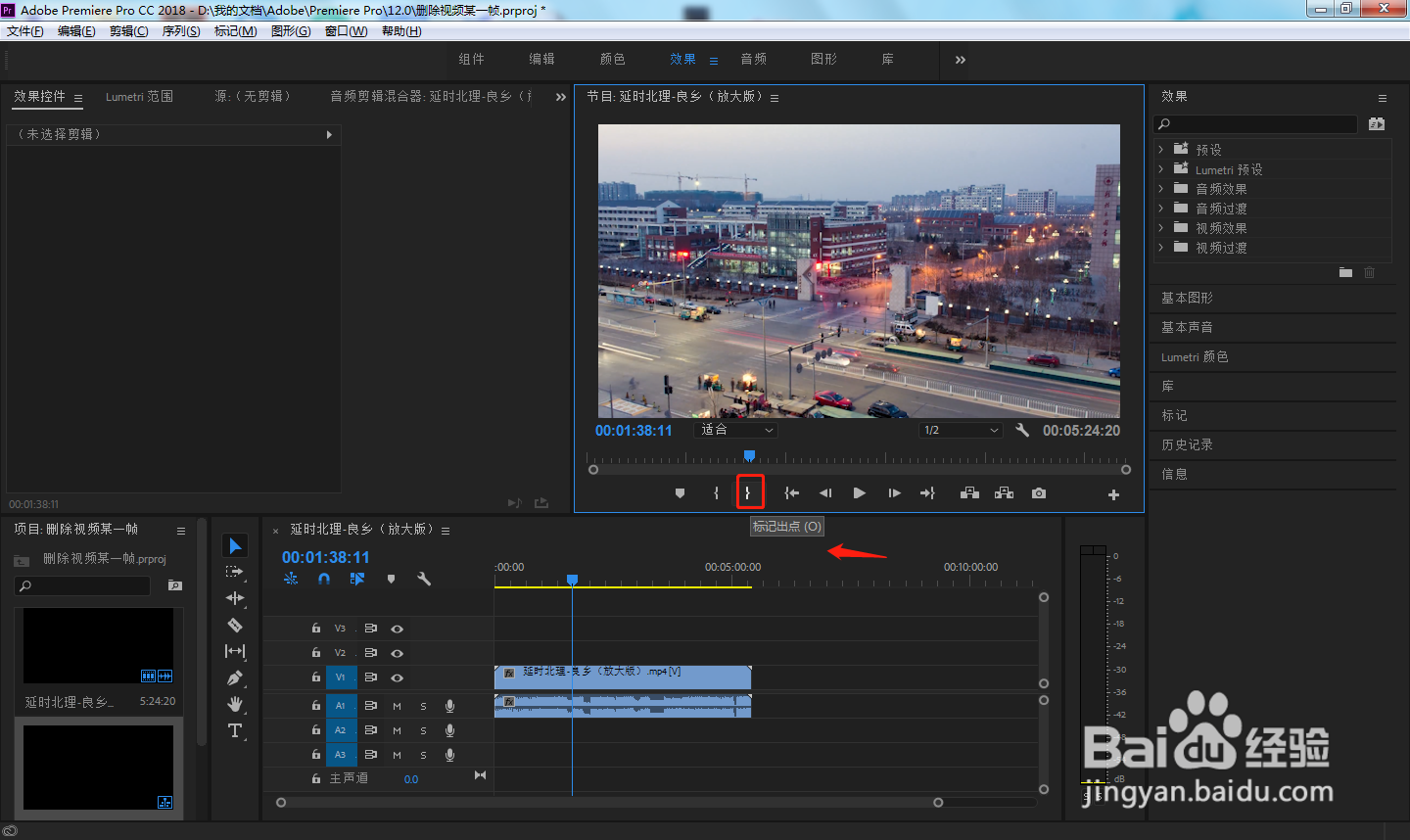This screenshot has width=1410, height=840.
Task: Select the Ripple Edit tool
Action: point(235,598)
